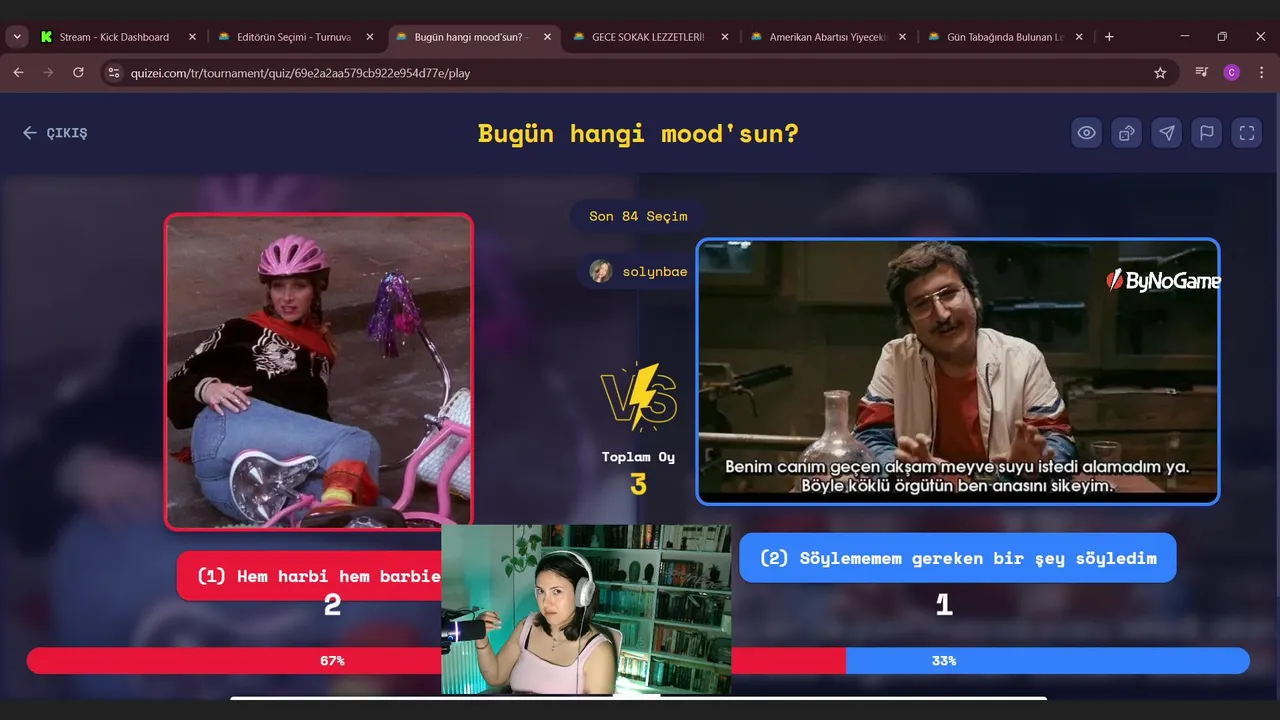
Task: Open the Son 84 Seçim pill
Action: [637, 216]
